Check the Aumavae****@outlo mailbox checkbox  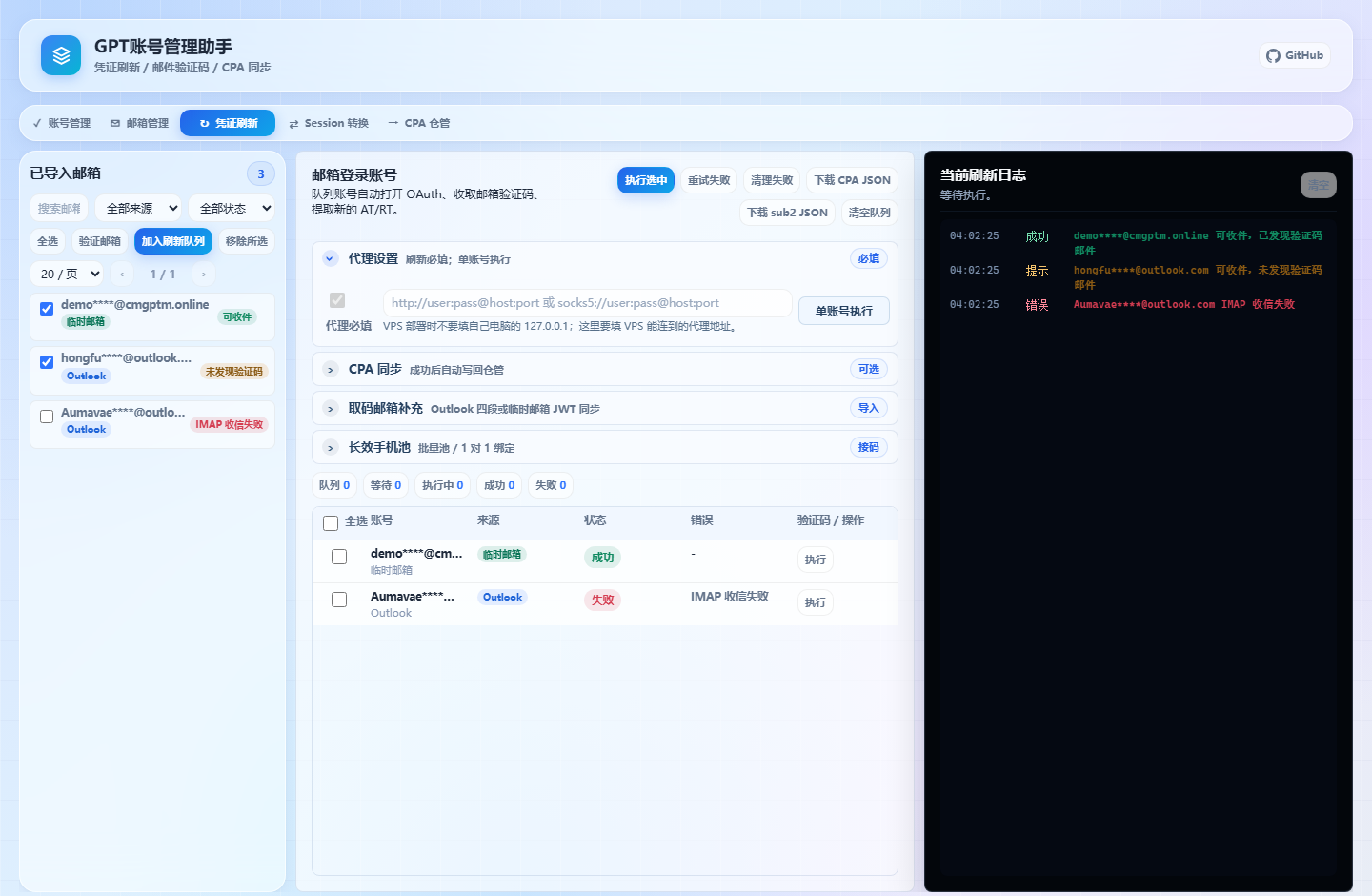pyautogui.click(x=47, y=417)
